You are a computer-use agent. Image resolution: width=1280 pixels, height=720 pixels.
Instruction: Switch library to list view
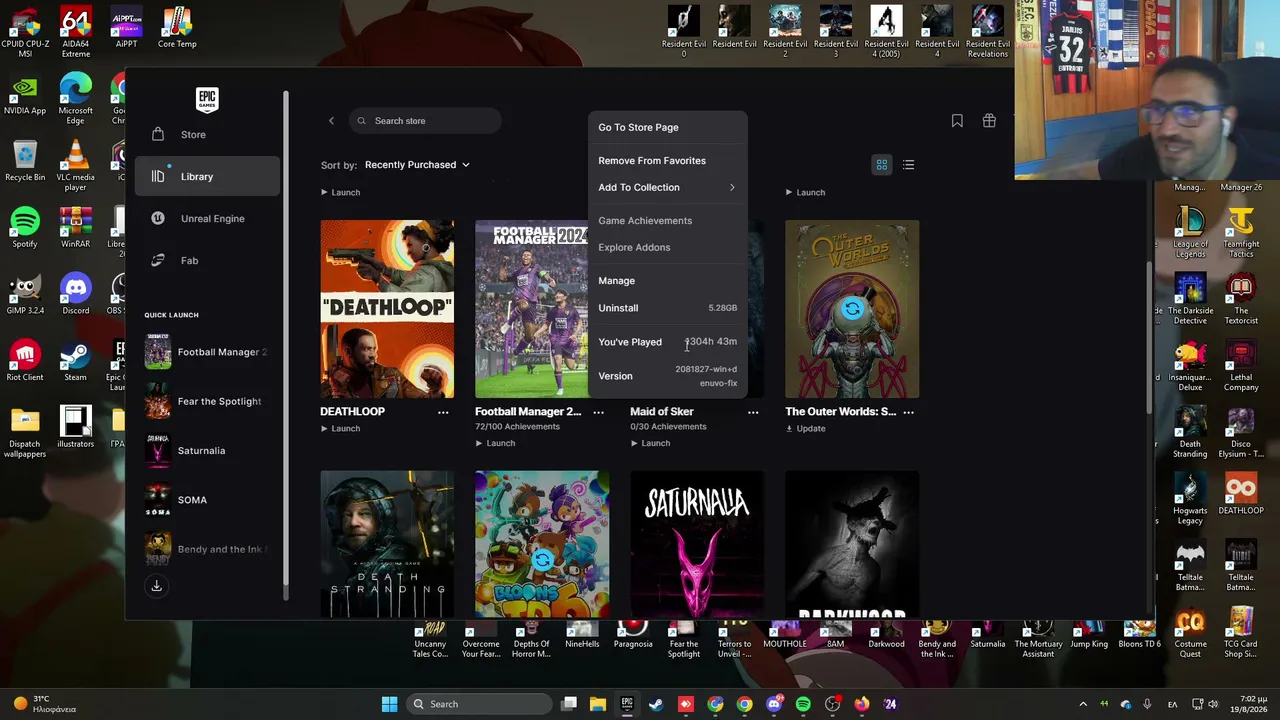pyautogui.click(x=908, y=165)
